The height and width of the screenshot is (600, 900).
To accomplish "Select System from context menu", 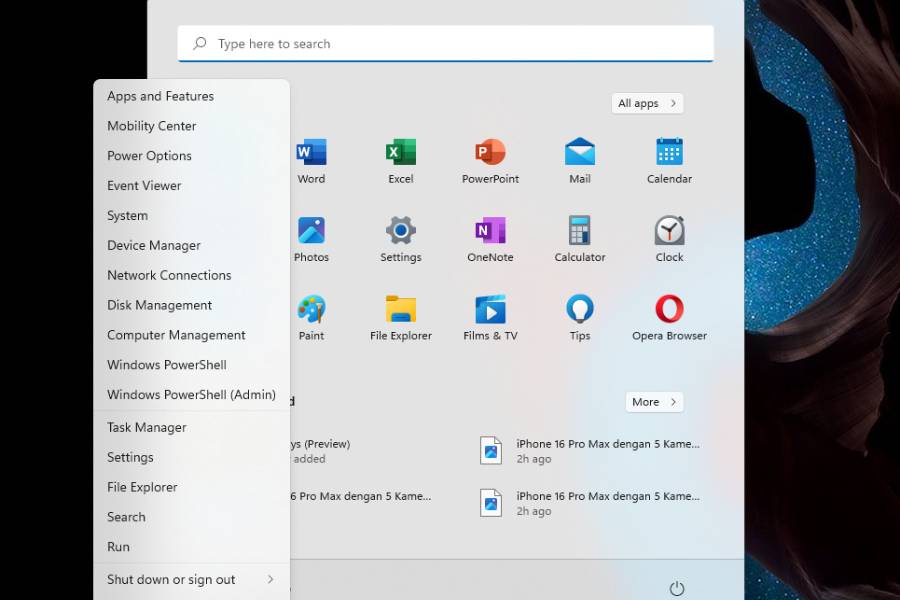I will coord(192,215).
